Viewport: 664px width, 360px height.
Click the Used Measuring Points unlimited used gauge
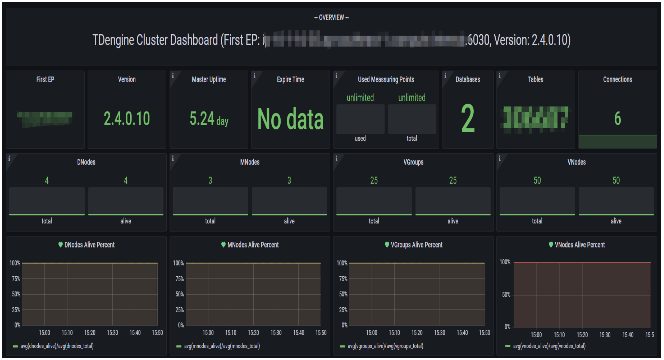pyautogui.click(x=360, y=119)
